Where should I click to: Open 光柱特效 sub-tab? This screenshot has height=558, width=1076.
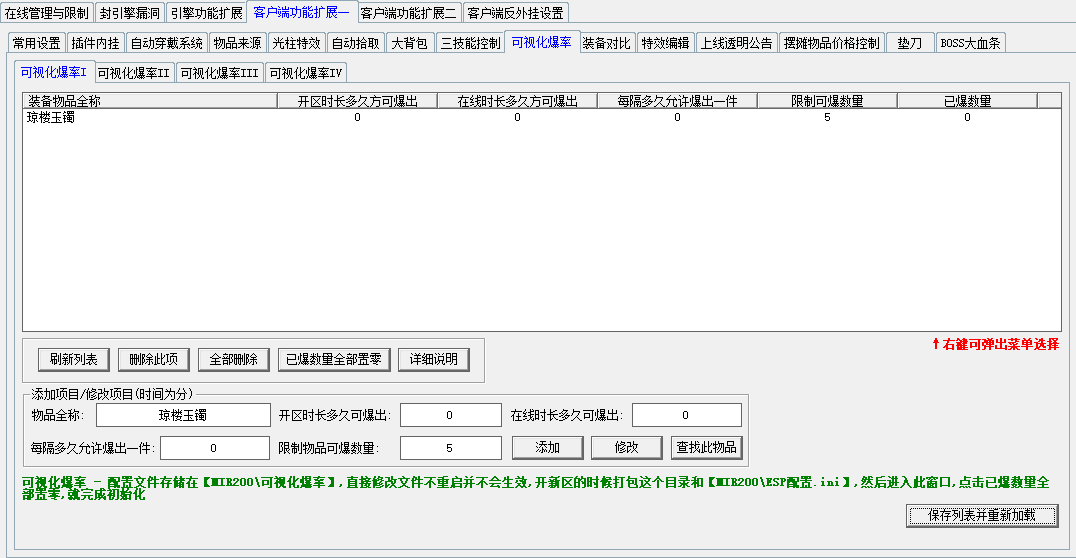coord(296,43)
